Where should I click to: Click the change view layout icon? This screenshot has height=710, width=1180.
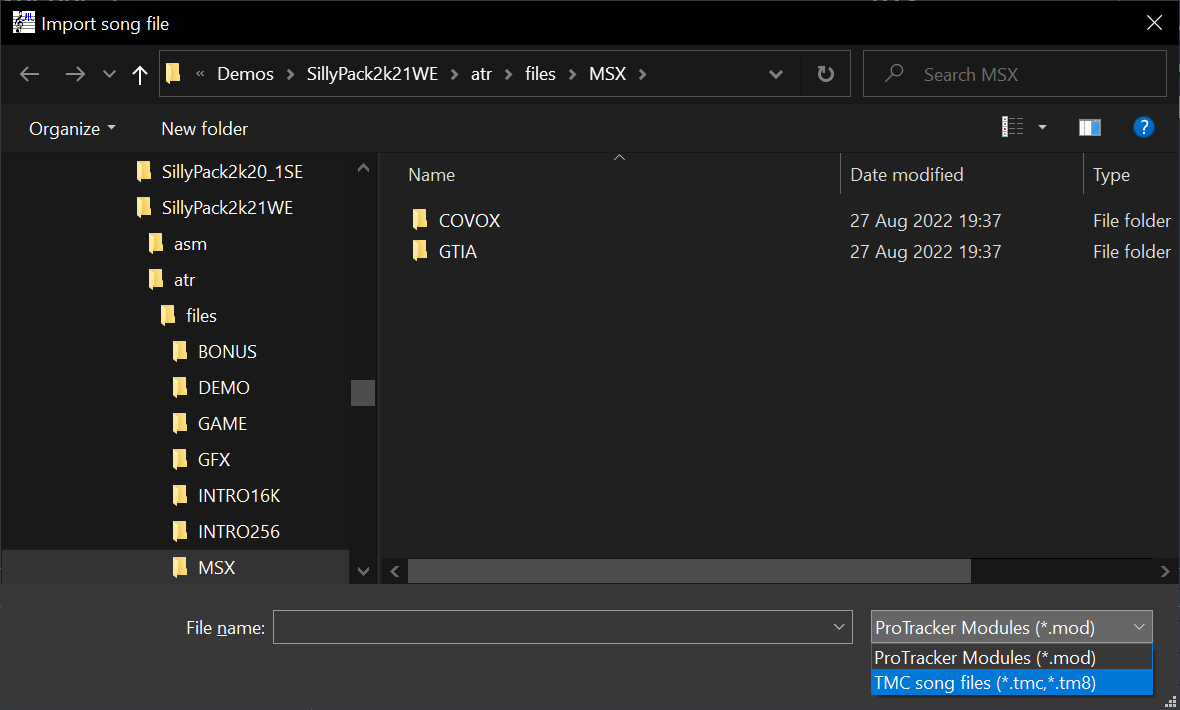coord(1013,128)
